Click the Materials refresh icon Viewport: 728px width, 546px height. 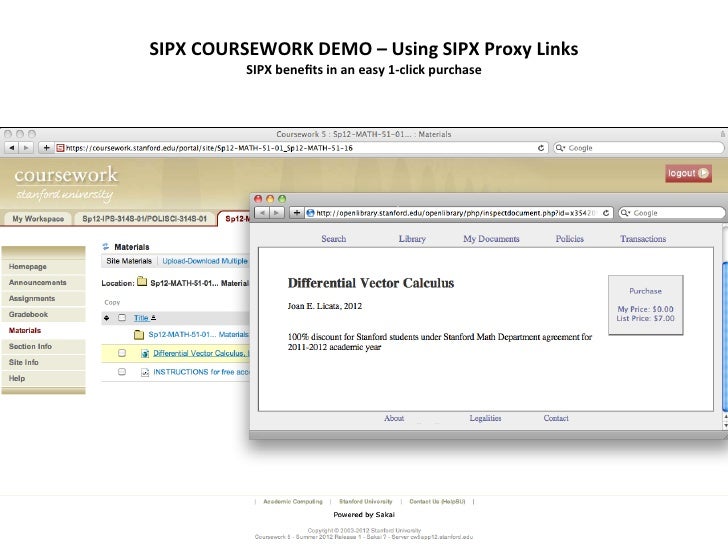point(106,247)
